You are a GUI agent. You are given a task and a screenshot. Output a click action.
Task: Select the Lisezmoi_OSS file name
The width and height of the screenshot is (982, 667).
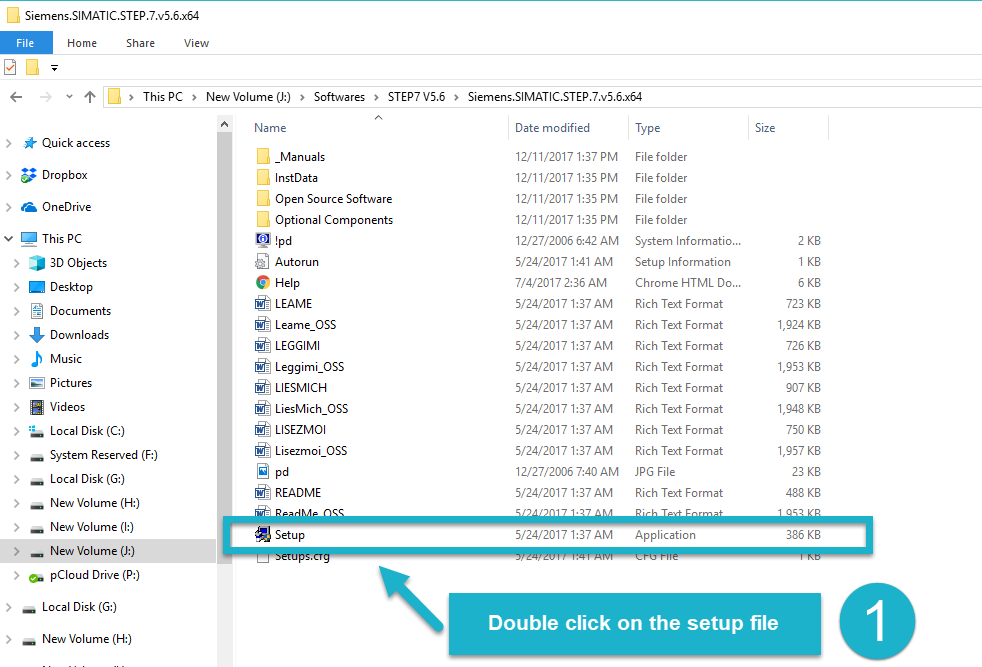point(311,451)
